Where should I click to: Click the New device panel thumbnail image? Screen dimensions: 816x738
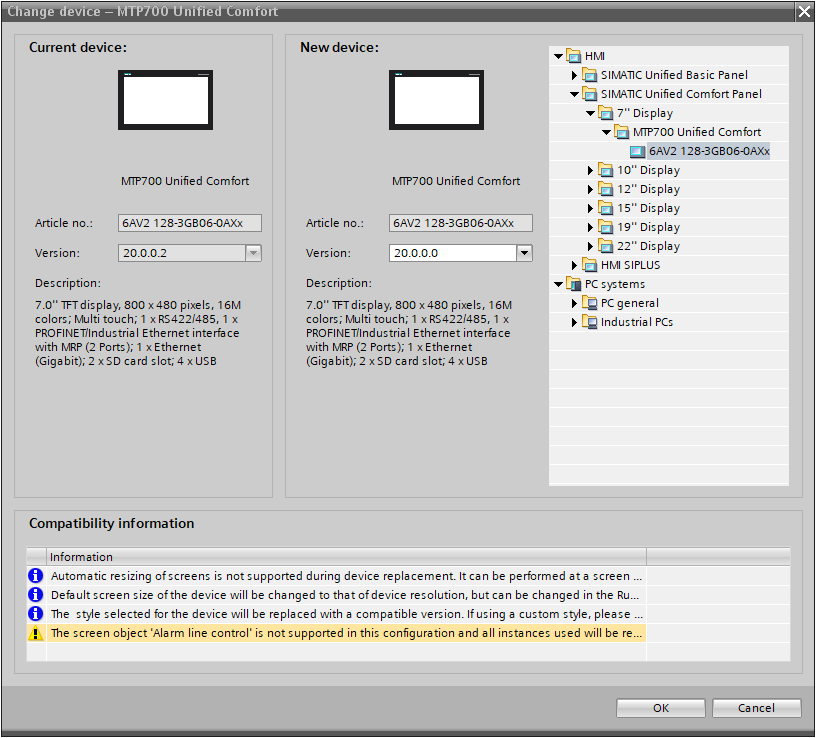[436, 100]
